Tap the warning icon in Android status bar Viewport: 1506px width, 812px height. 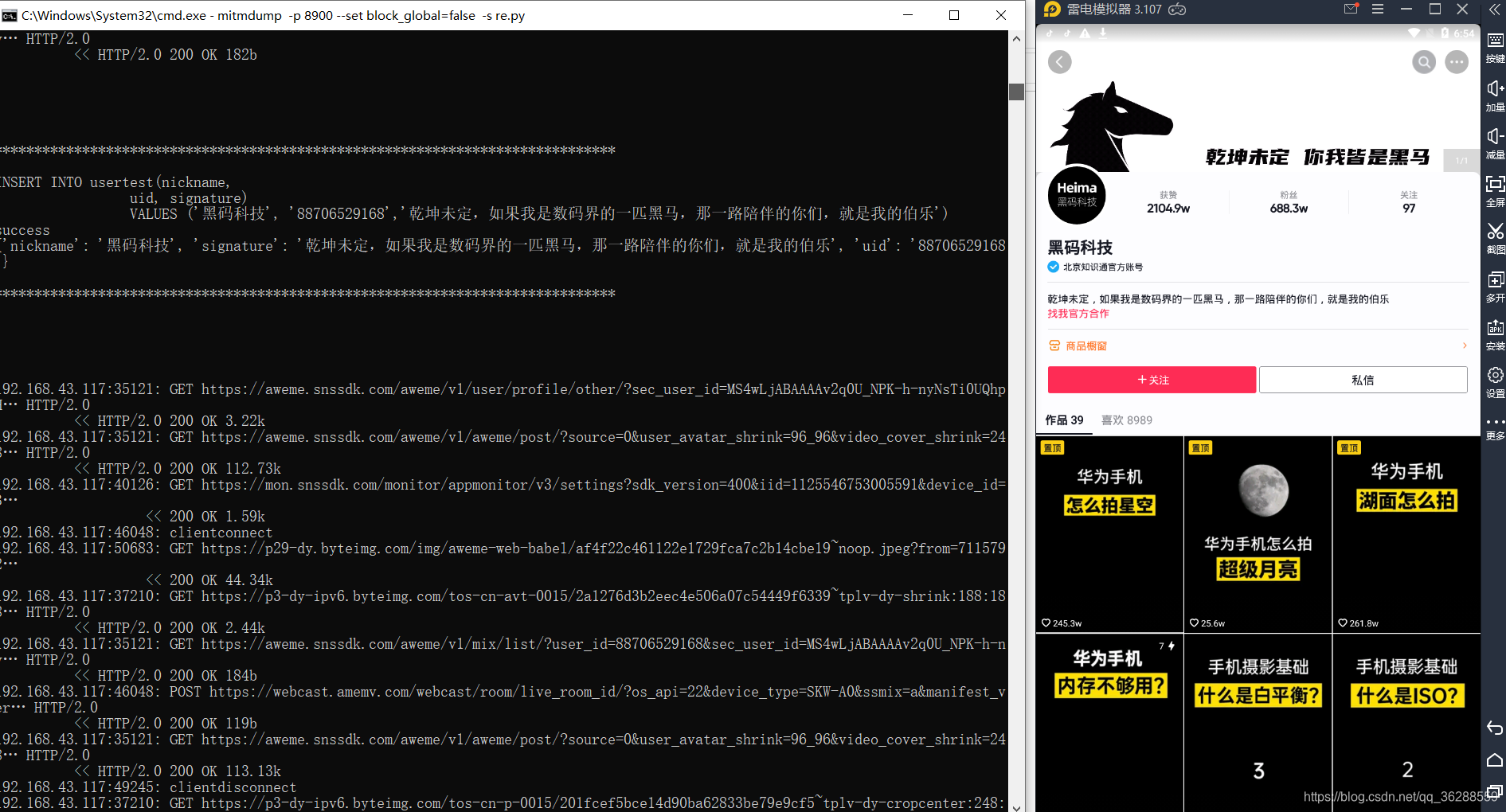tap(1085, 33)
